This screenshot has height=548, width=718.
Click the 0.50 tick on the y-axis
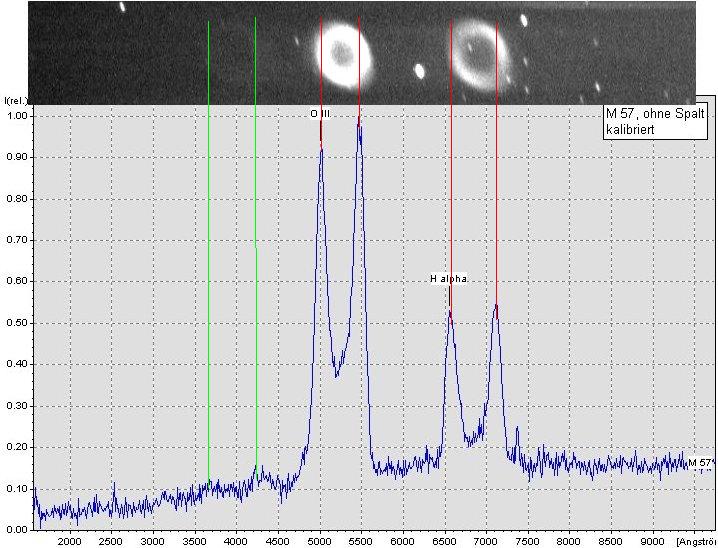pos(17,323)
